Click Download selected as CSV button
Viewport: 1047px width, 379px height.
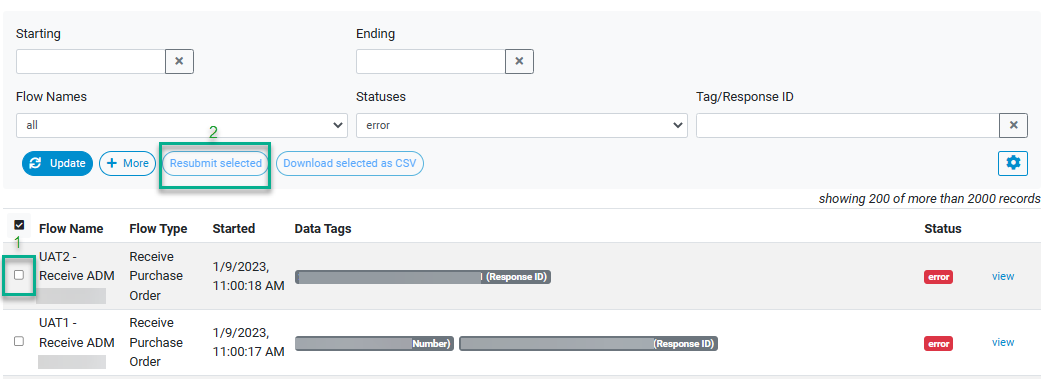350,163
